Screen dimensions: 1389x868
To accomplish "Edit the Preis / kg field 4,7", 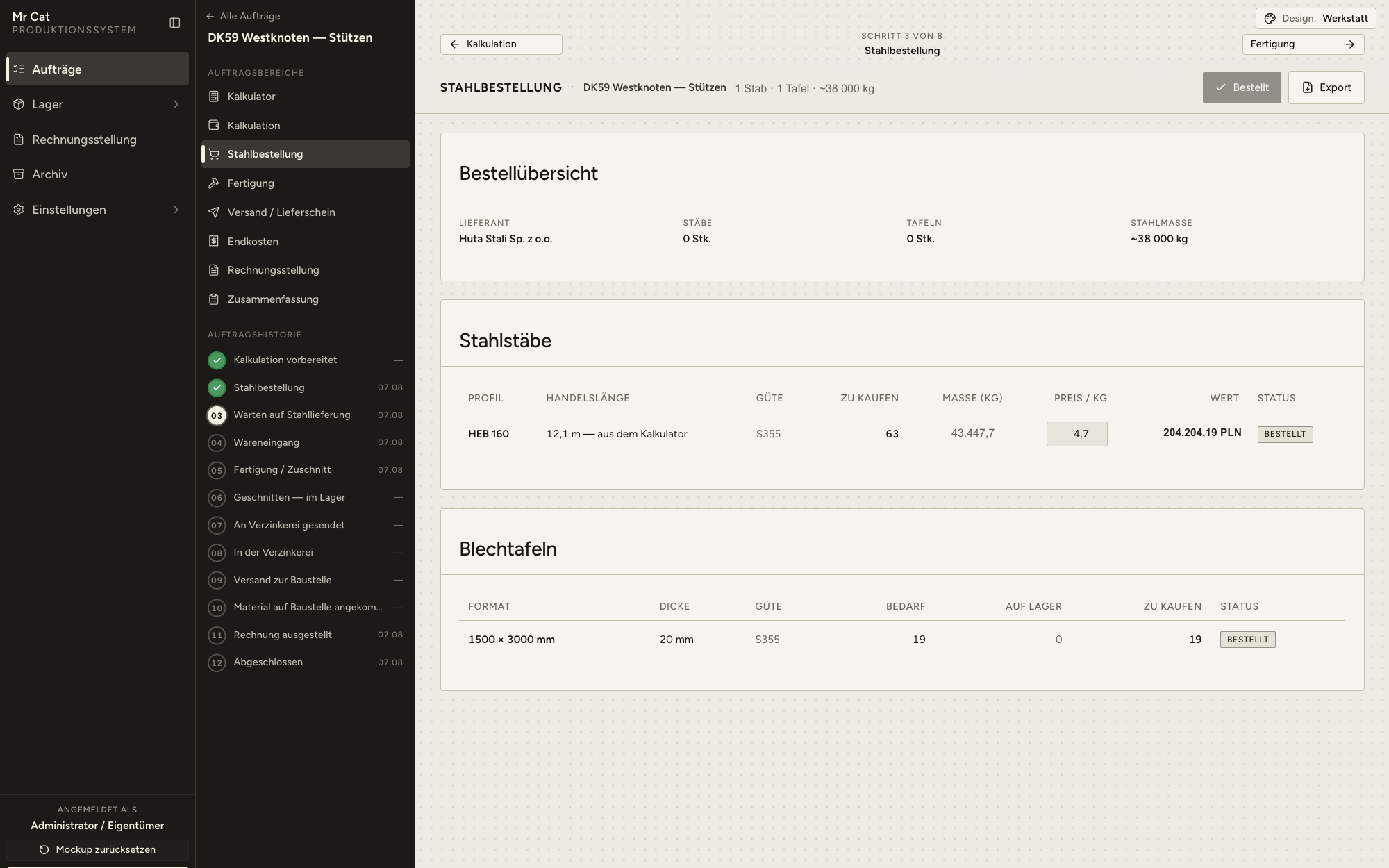I will point(1076,434).
